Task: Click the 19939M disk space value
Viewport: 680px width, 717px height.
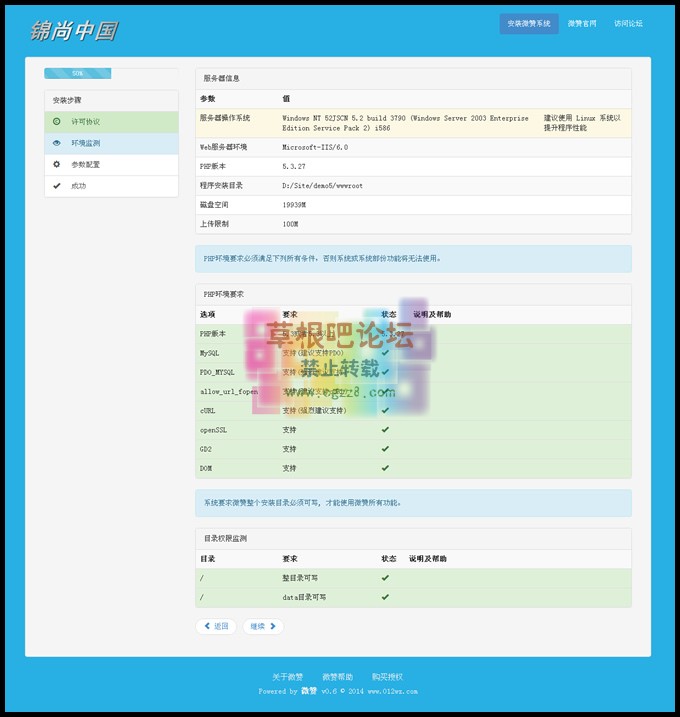Action: pos(294,205)
